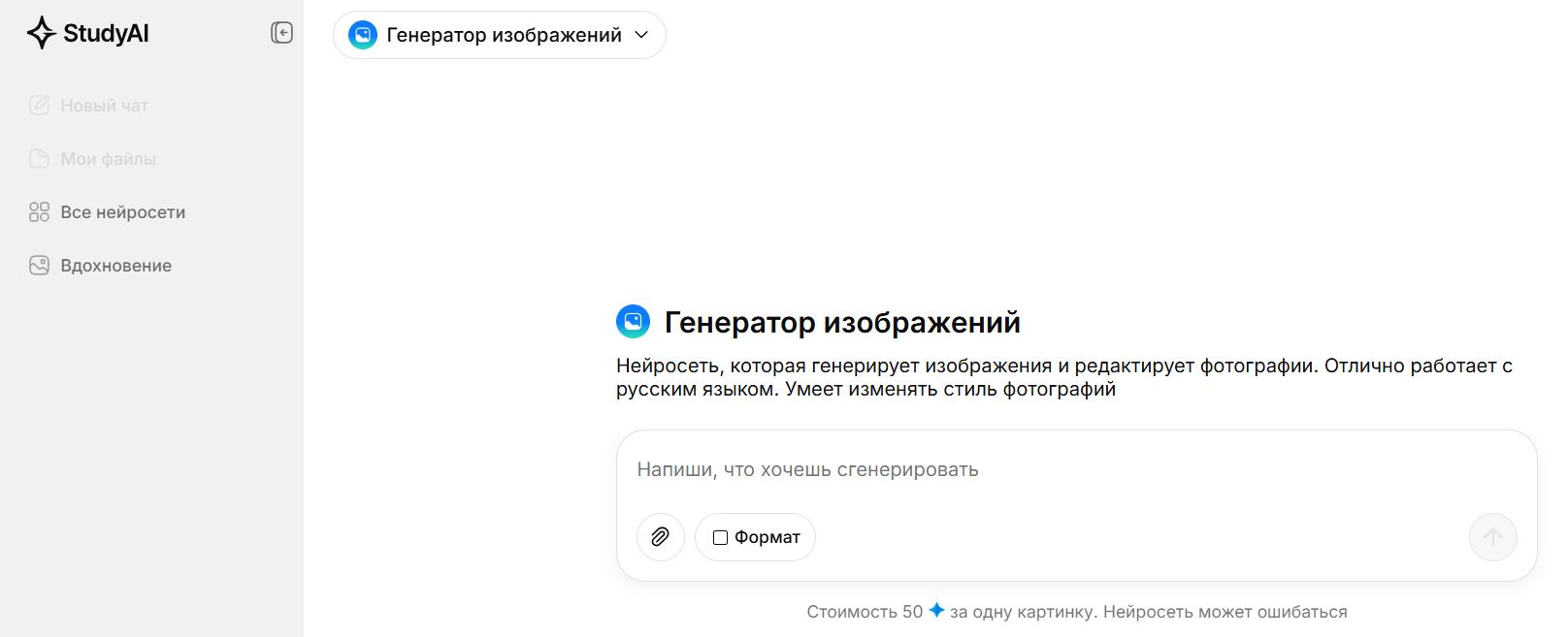Select the image icon beside Вдохновение
This screenshot has height=637, width=1568.
tap(39, 265)
